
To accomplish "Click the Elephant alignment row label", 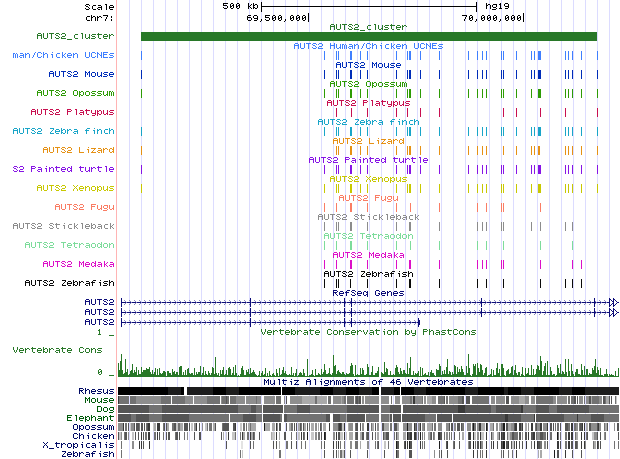I will pyautogui.click(x=92, y=417).
